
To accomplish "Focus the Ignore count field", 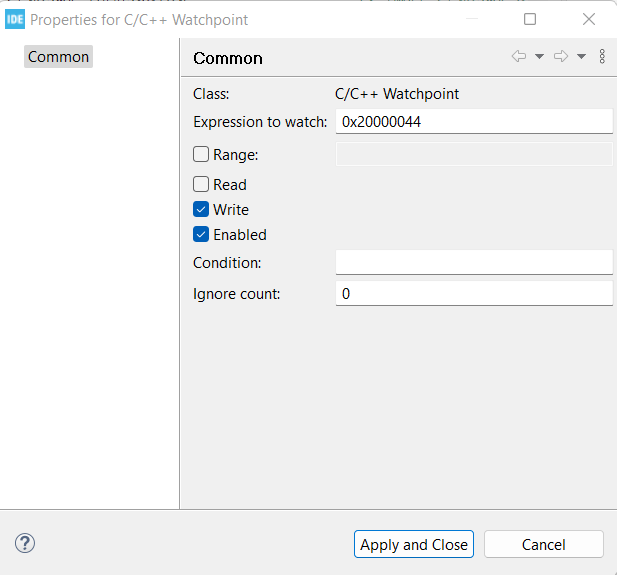I will [x=473, y=294].
